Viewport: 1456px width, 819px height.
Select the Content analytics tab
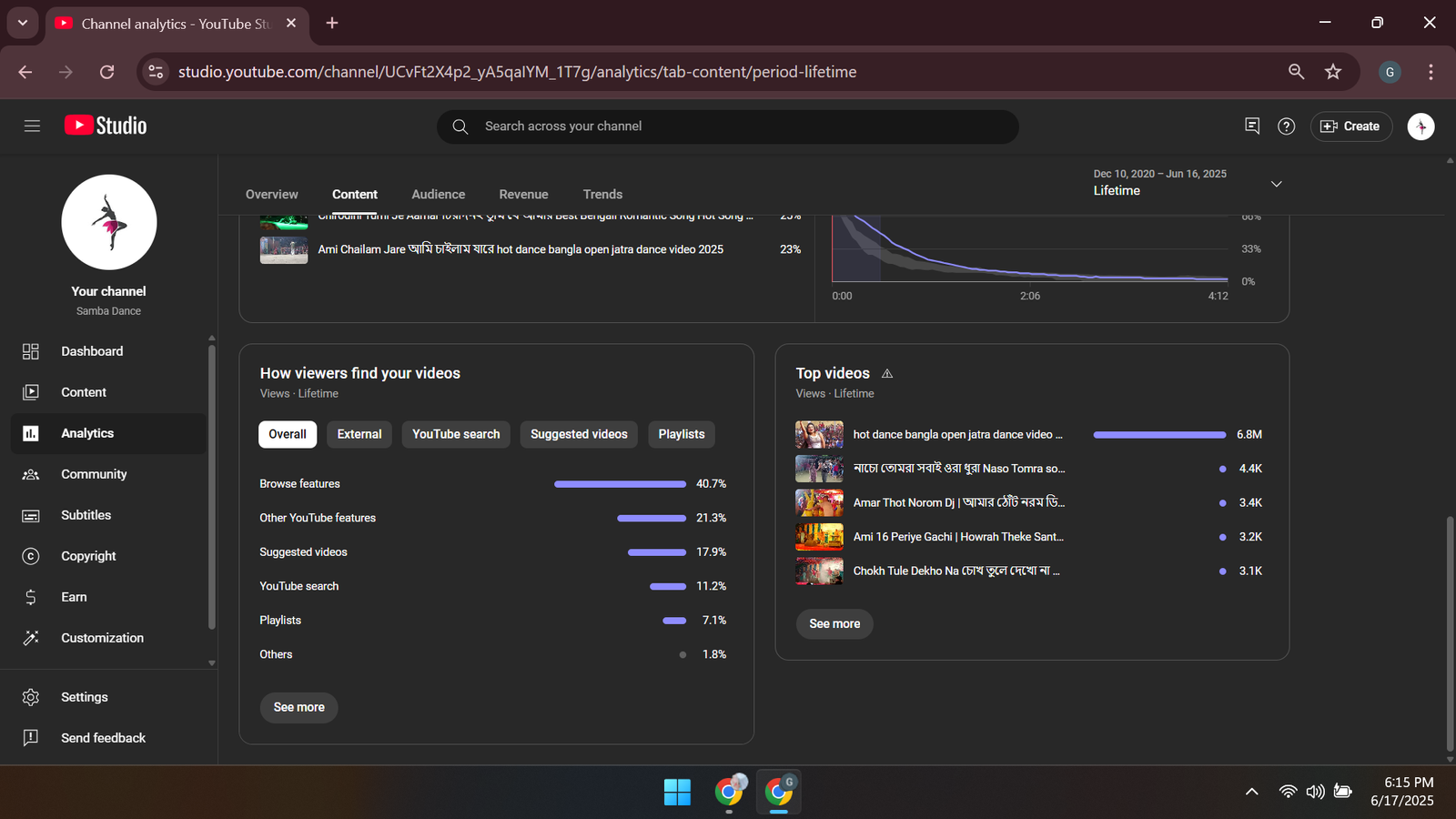[355, 194]
